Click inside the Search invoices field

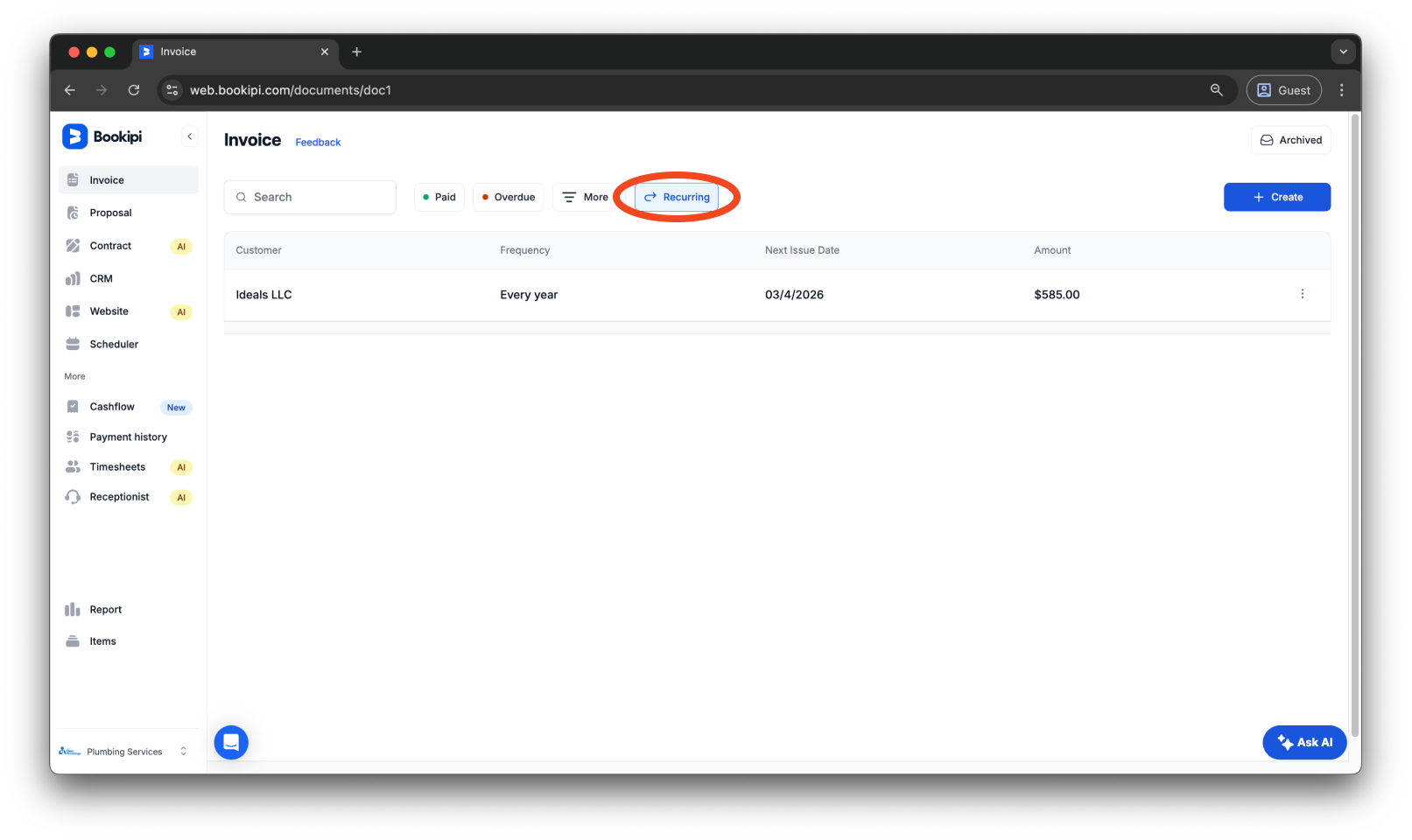(x=310, y=197)
